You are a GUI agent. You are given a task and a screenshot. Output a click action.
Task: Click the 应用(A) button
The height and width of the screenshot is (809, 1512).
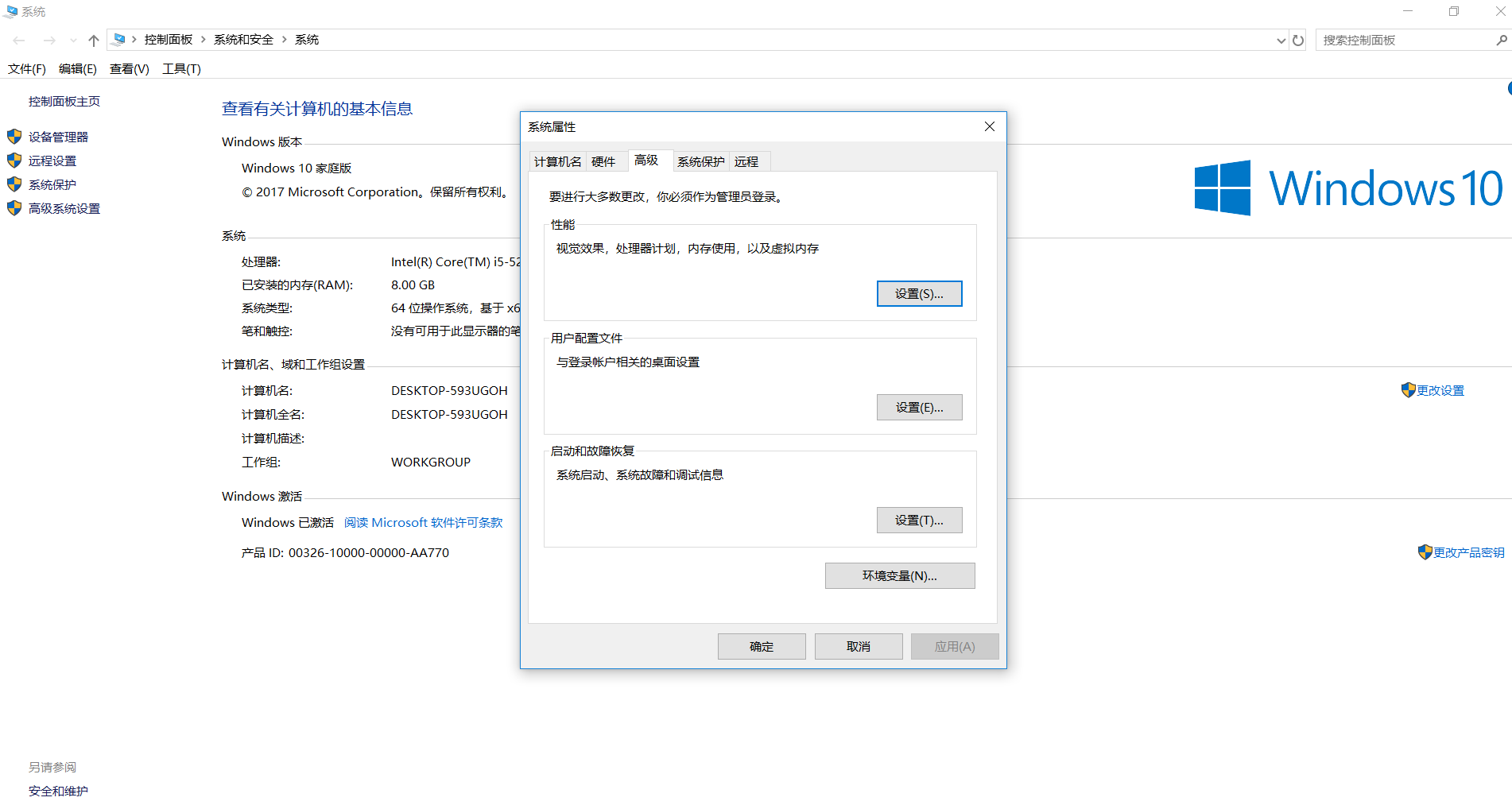tap(955, 646)
